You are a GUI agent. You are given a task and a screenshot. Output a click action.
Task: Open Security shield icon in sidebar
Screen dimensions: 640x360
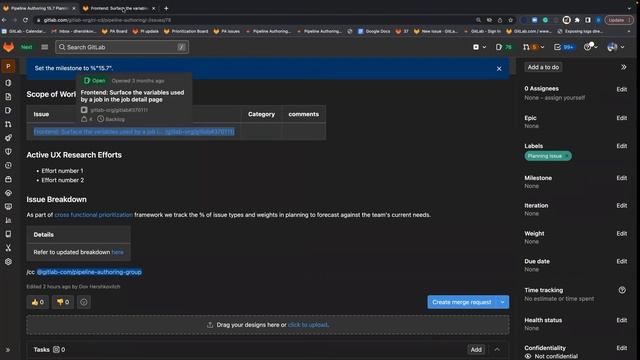8,151
